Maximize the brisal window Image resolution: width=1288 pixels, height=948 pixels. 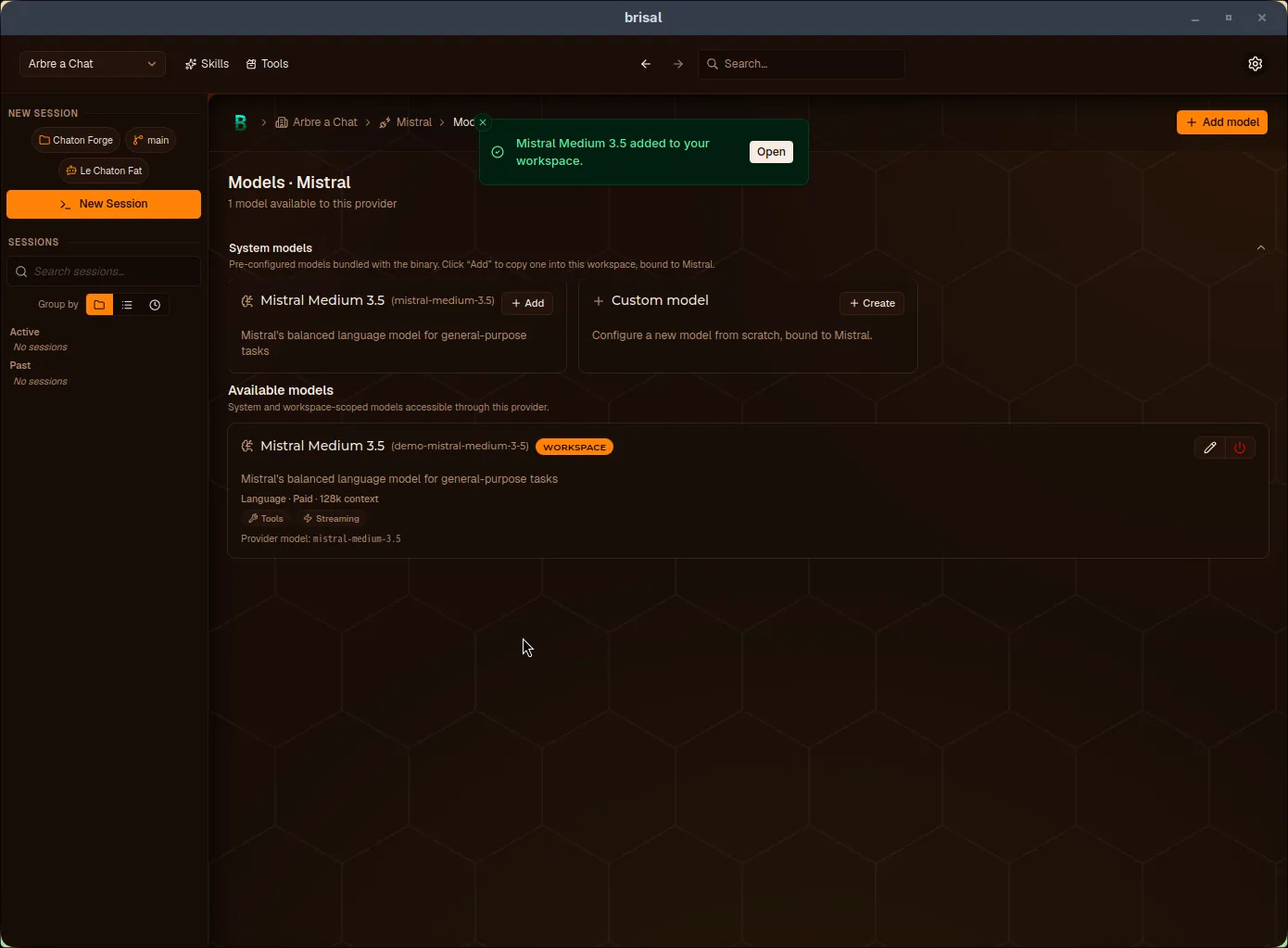click(x=1229, y=18)
